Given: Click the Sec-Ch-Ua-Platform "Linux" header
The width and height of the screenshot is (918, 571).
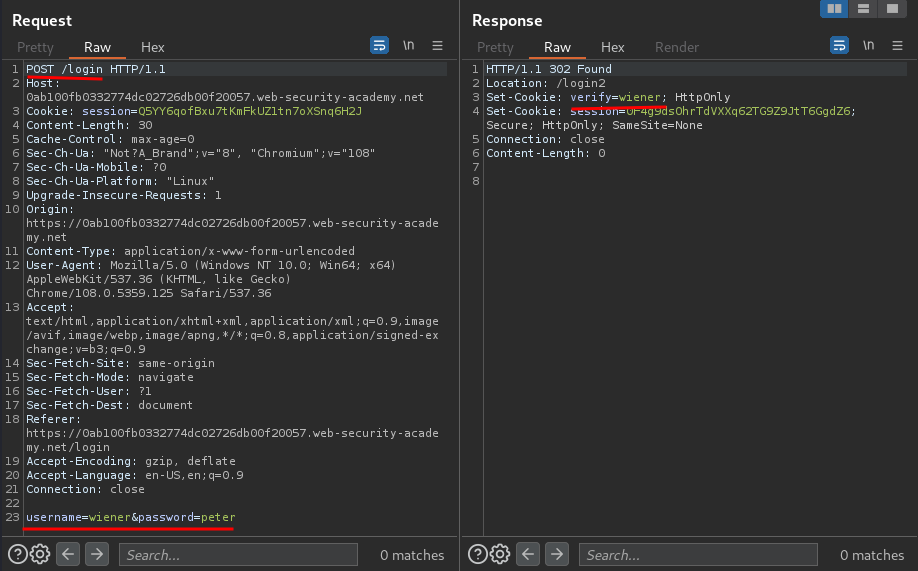Looking at the screenshot, I should pyautogui.click(x=120, y=182).
